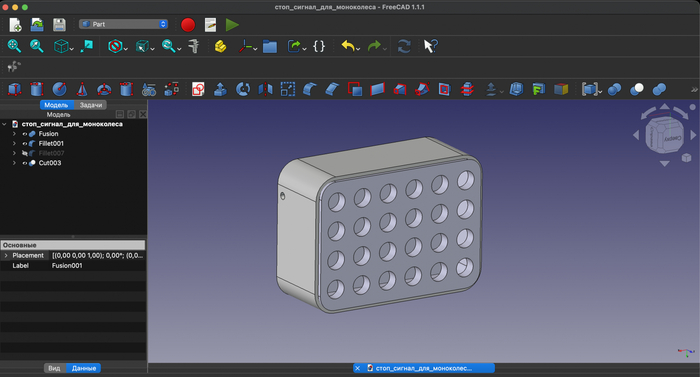Expand the Fillet001 tree item
Screen dimensions: 700x377
click(14, 143)
